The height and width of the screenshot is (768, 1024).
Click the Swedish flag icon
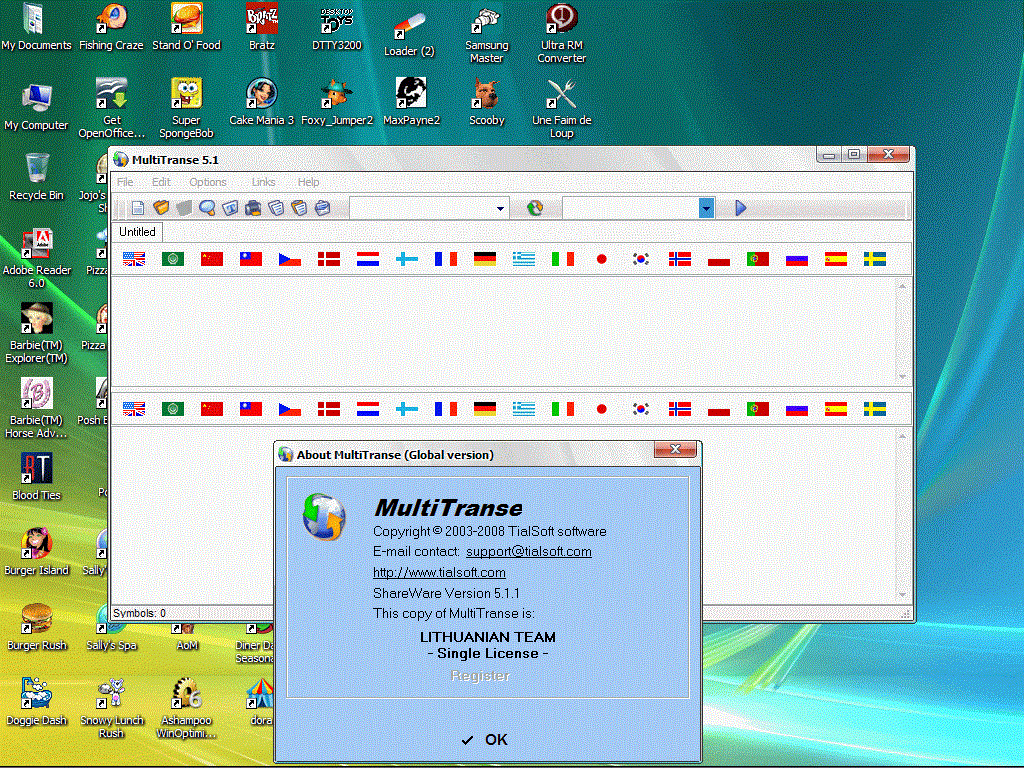click(874, 258)
